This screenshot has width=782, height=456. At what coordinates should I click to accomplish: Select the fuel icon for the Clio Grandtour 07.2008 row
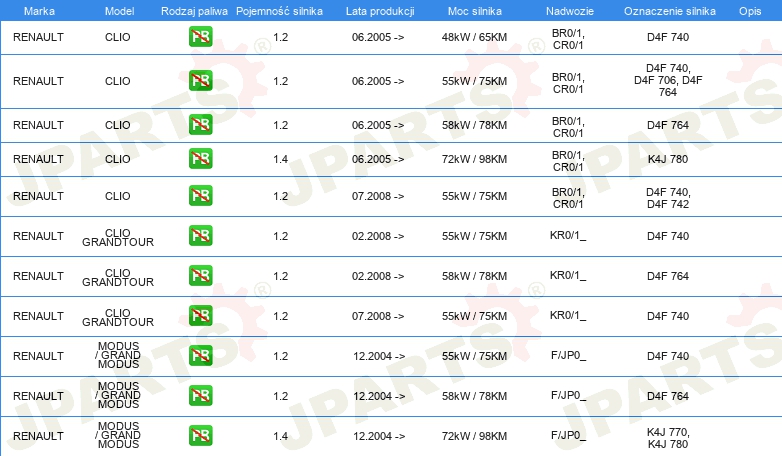[x=200, y=315]
